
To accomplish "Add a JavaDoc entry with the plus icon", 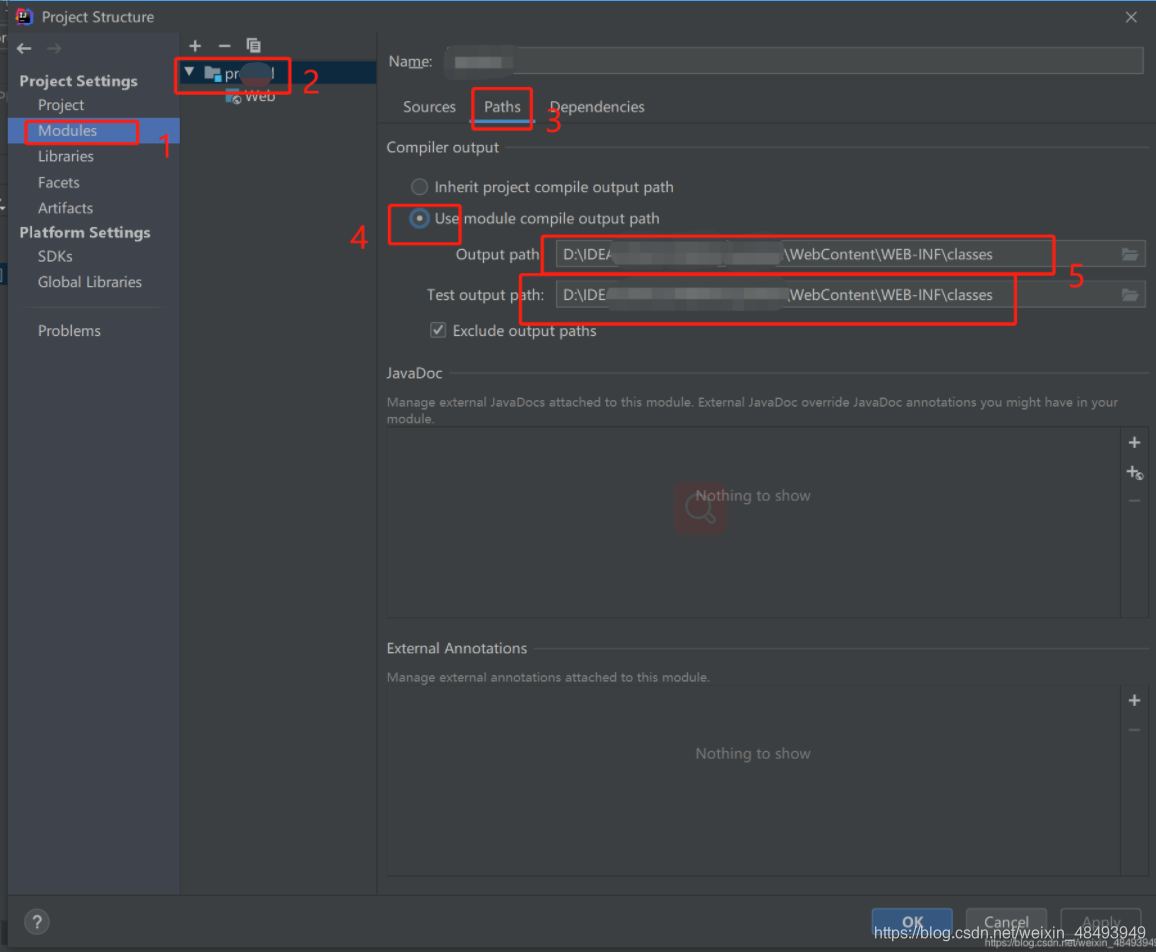I will tap(1134, 441).
